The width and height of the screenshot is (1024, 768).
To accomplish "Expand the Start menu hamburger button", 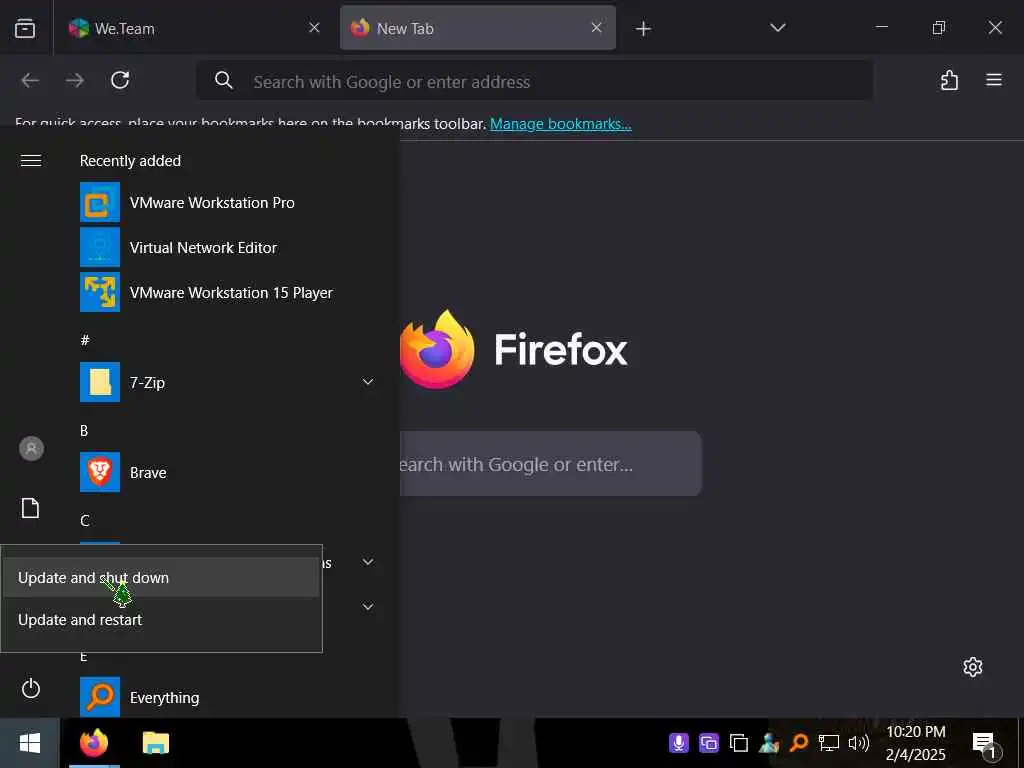I will tap(31, 161).
